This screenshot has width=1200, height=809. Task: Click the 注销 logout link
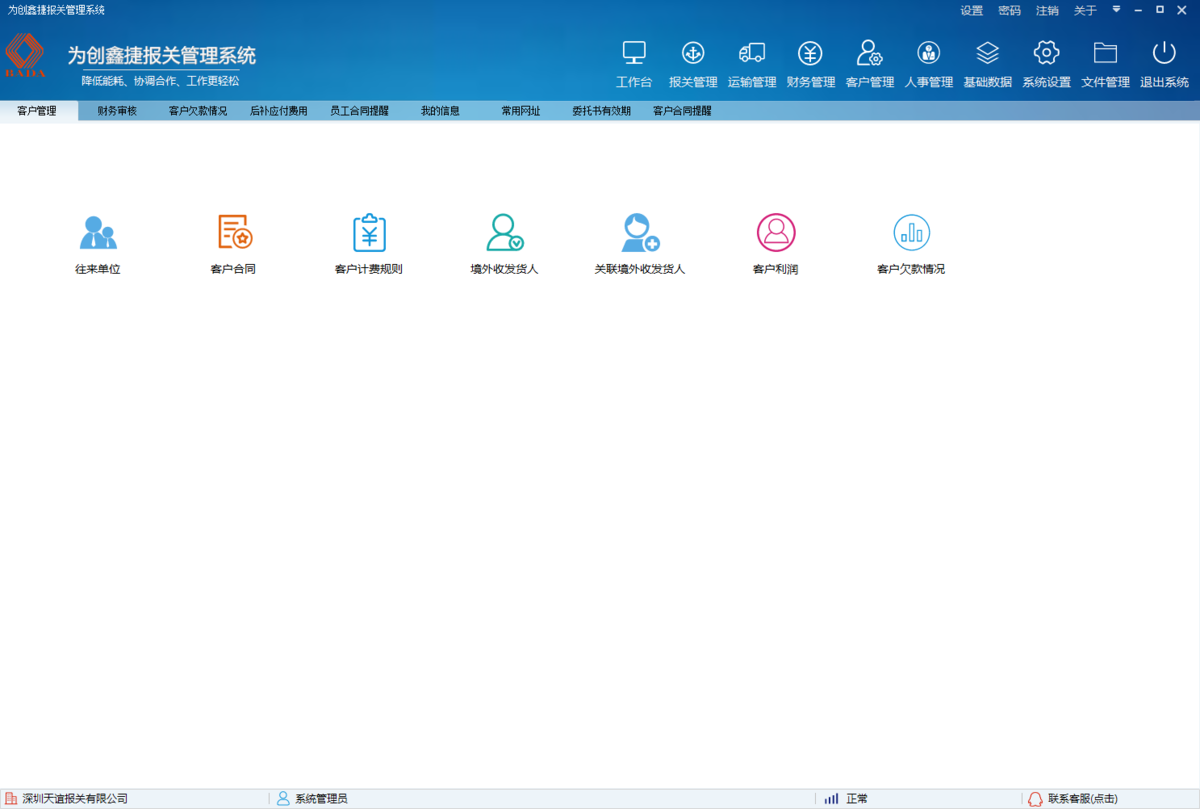(x=1046, y=10)
